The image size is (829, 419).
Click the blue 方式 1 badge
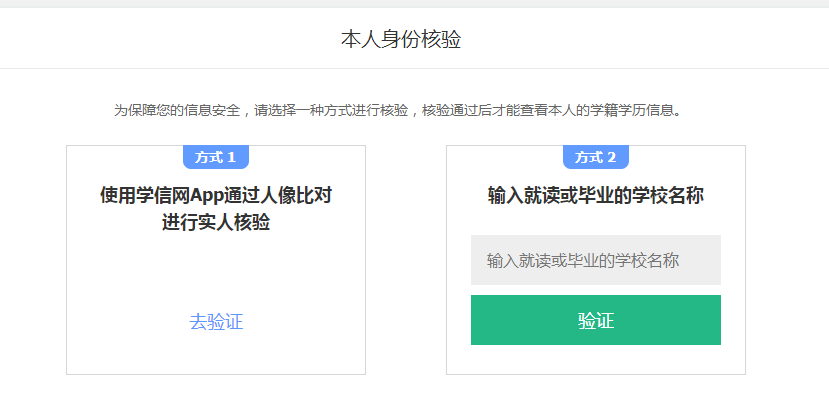pyautogui.click(x=215, y=157)
